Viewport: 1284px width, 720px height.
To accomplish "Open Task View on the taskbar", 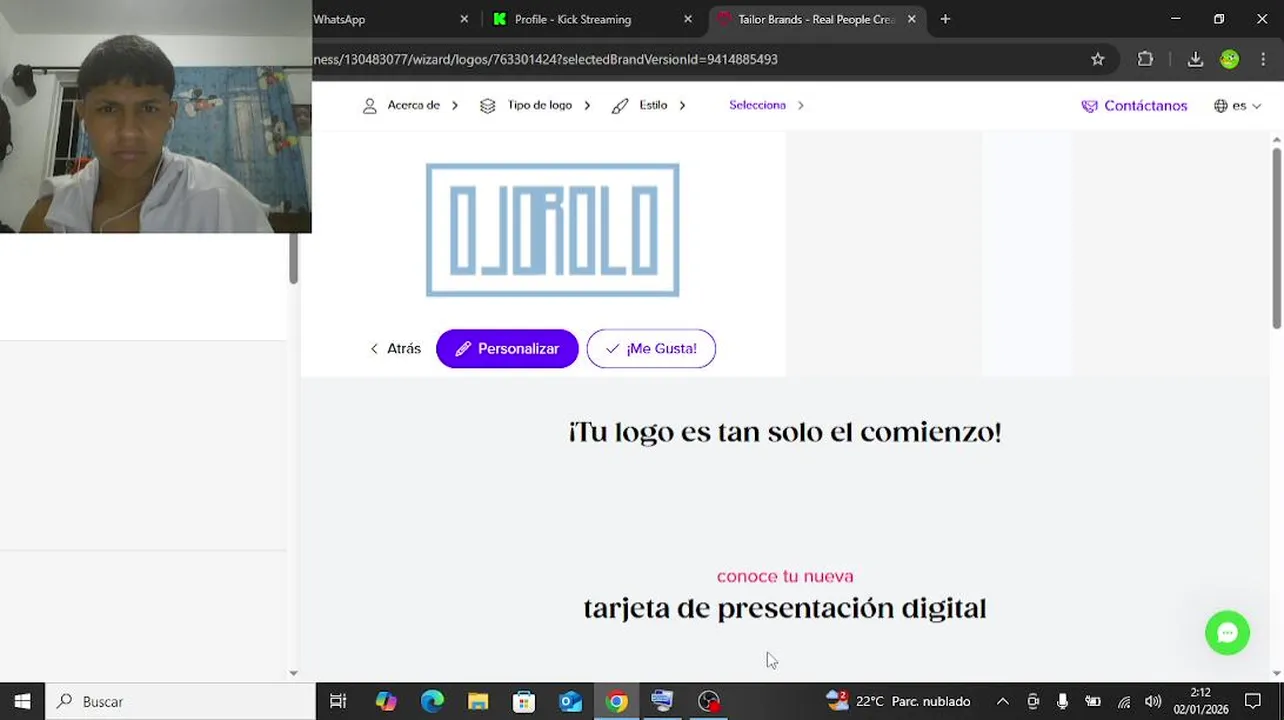I will [x=338, y=701].
